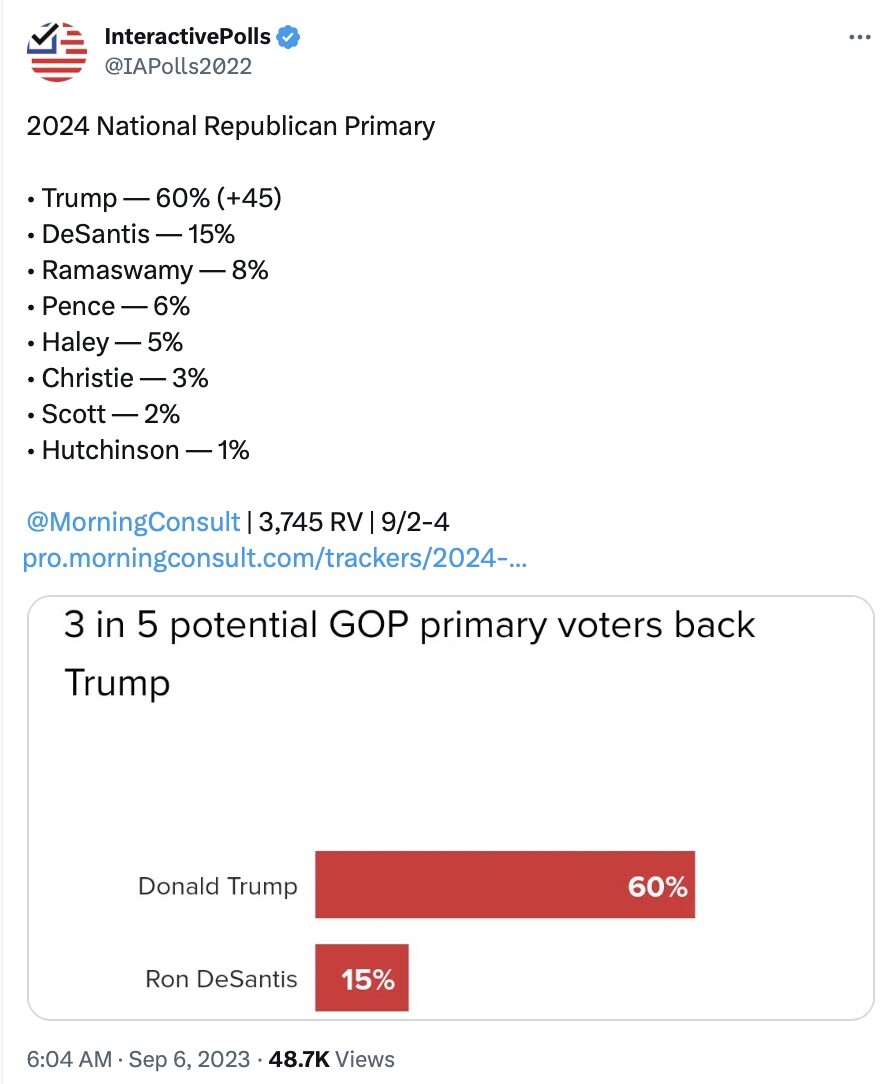896x1084 pixels.
Task: Click the red Ron DeSantis 15% bar
Action: pos(362,978)
